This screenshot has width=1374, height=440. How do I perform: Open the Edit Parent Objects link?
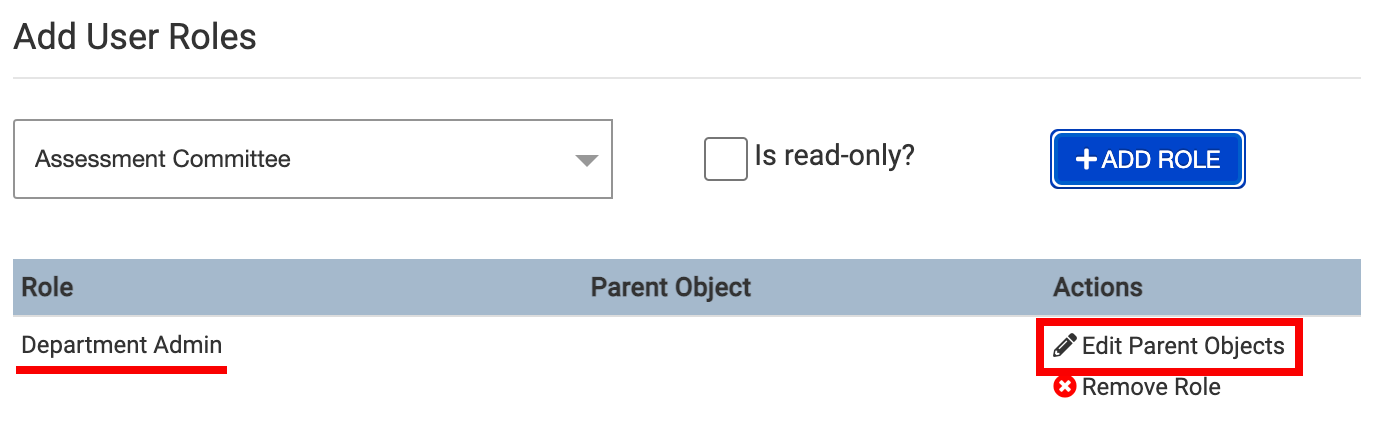[x=1170, y=346]
